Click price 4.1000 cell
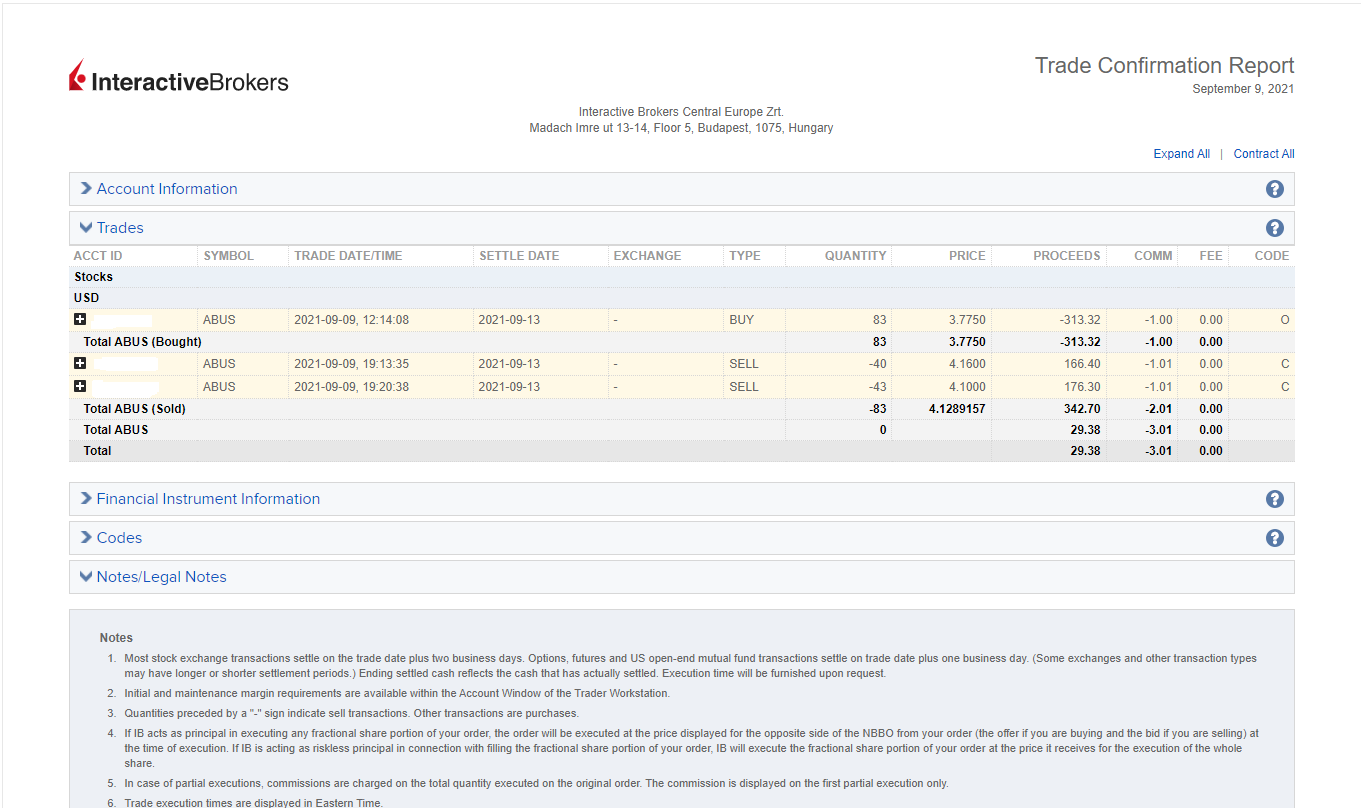1361x808 pixels. [x=966, y=387]
